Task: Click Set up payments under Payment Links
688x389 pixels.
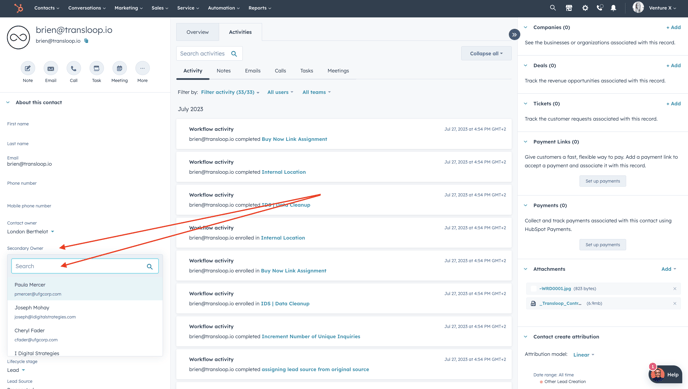Action: pyautogui.click(x=603, y=181)
